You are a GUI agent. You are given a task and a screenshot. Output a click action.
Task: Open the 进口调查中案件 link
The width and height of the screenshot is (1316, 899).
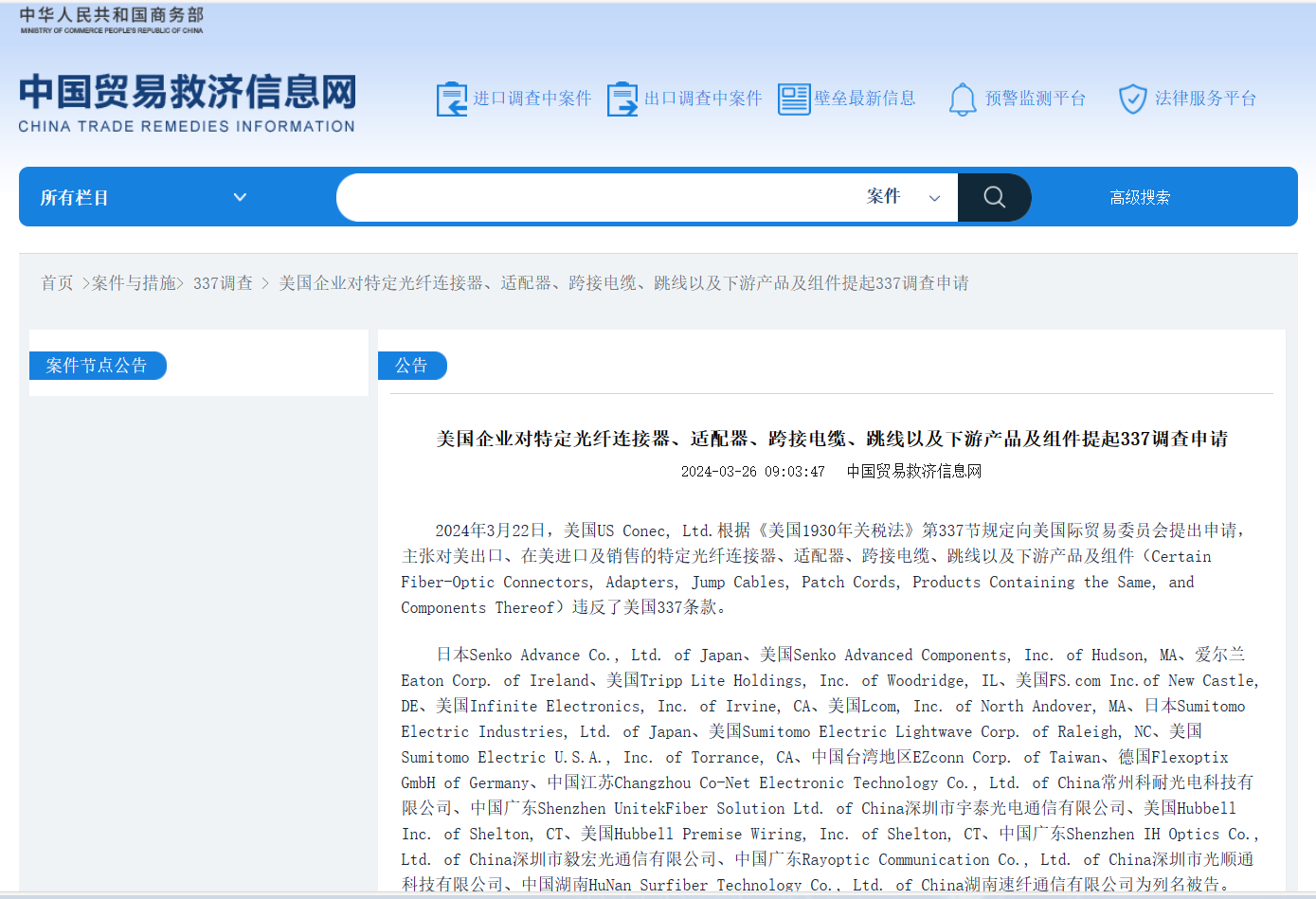tap(532, 99)
